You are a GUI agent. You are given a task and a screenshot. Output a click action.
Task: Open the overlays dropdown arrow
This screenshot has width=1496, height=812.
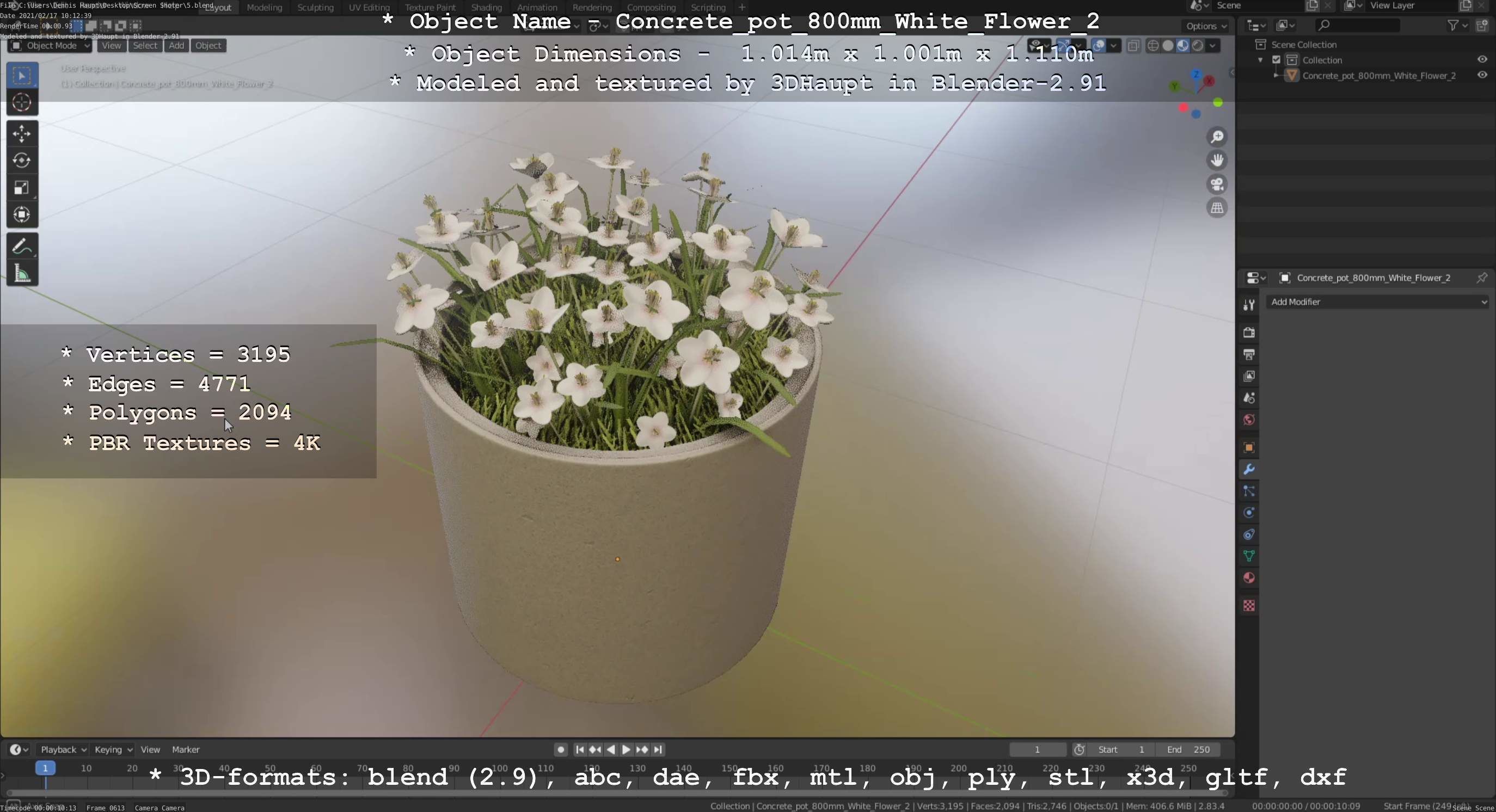click(1113, 46)
